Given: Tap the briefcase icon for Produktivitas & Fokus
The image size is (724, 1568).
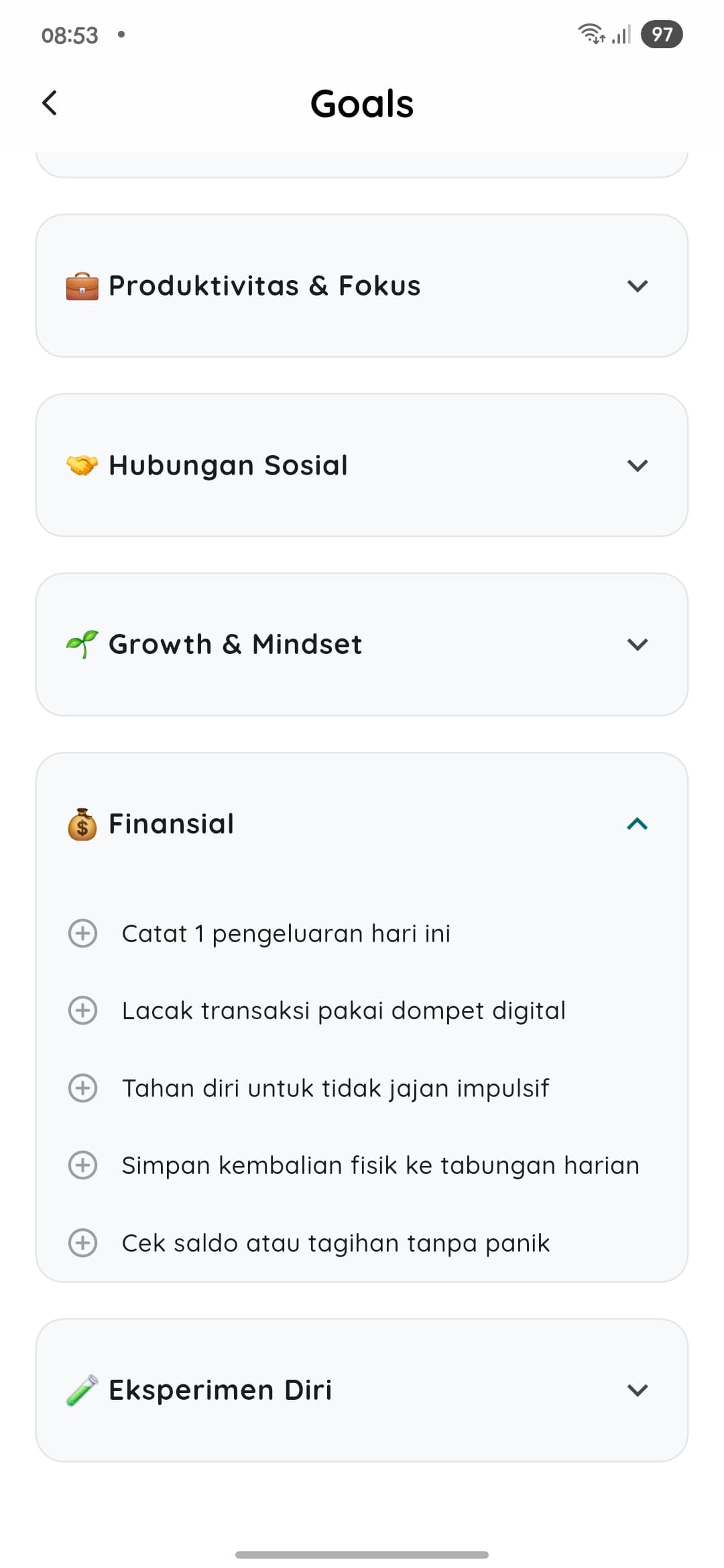Looking at the screenshot, I should coord(82,286).
